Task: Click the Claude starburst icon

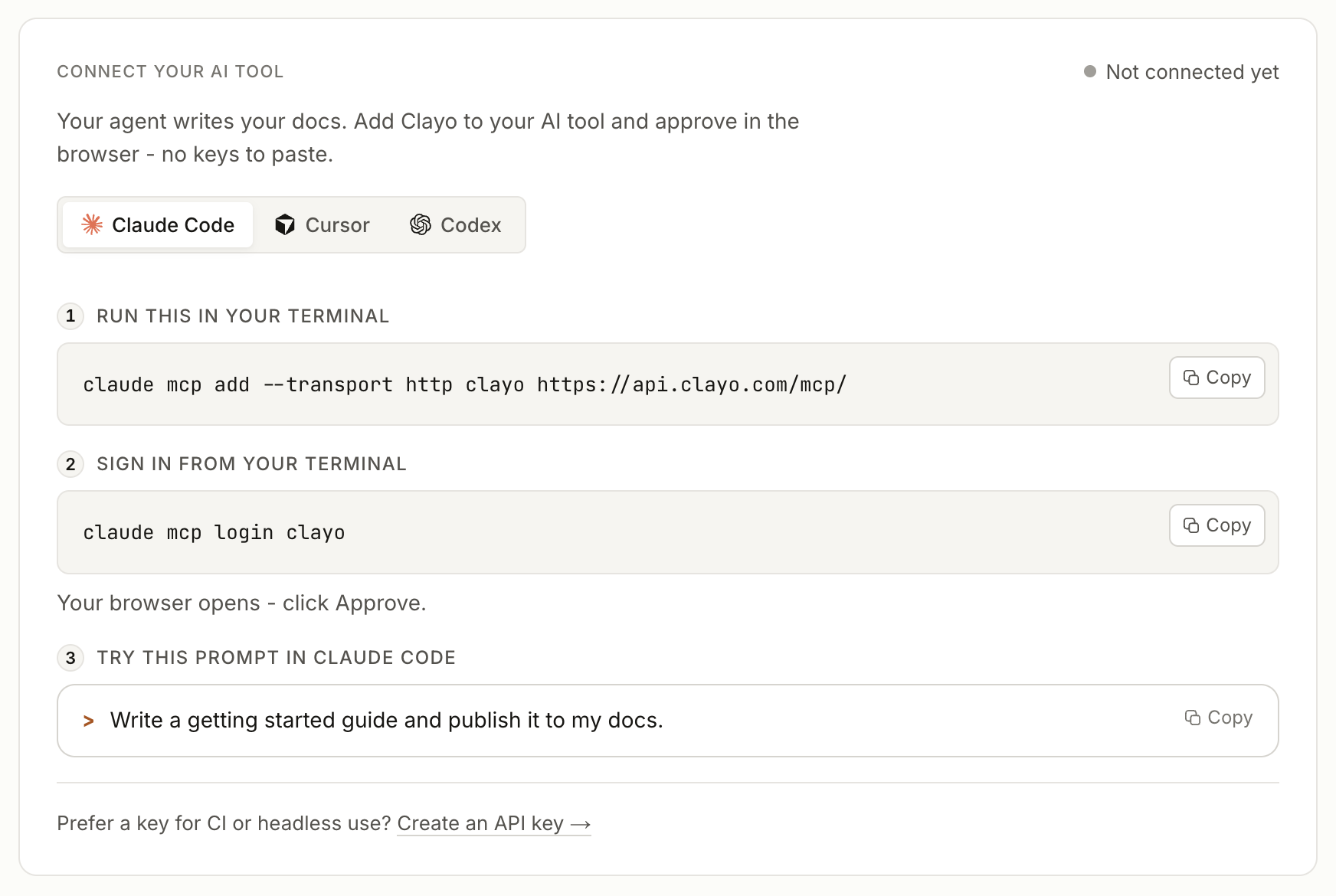Action: pos(92,224)
